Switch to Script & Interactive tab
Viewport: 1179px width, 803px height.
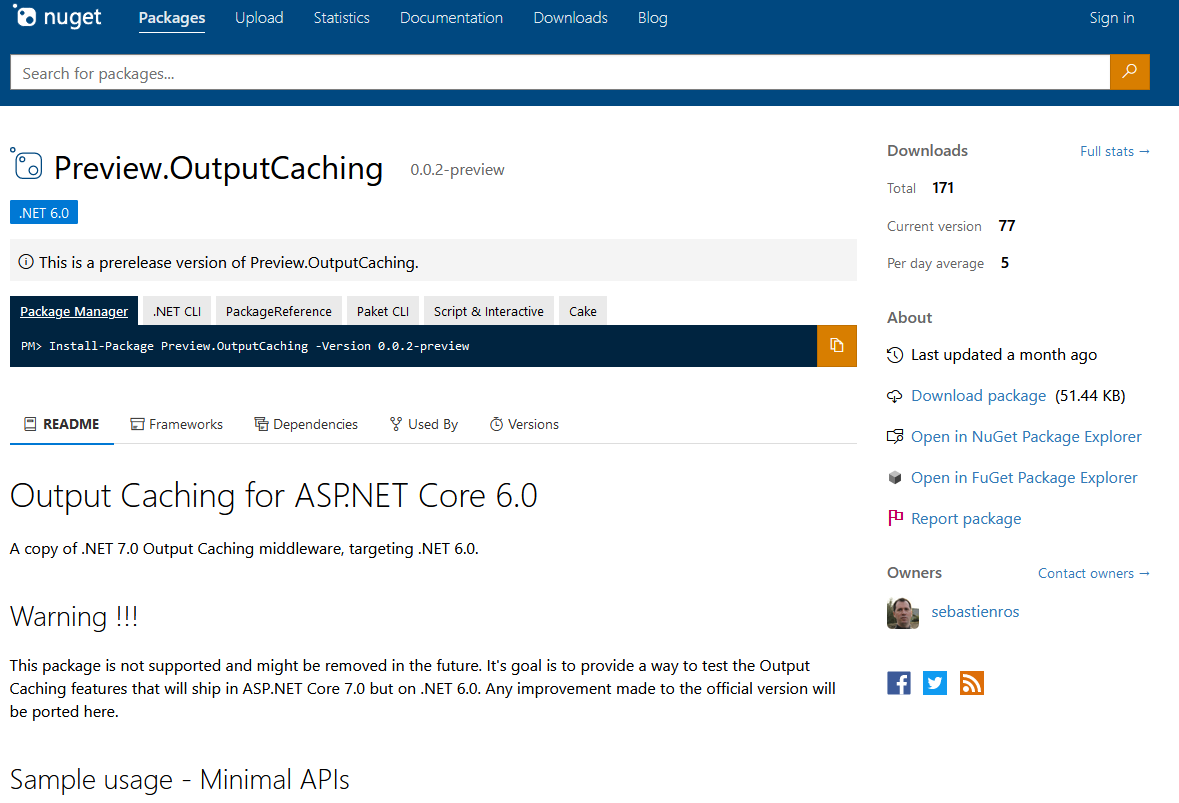(x=489, y=311)
